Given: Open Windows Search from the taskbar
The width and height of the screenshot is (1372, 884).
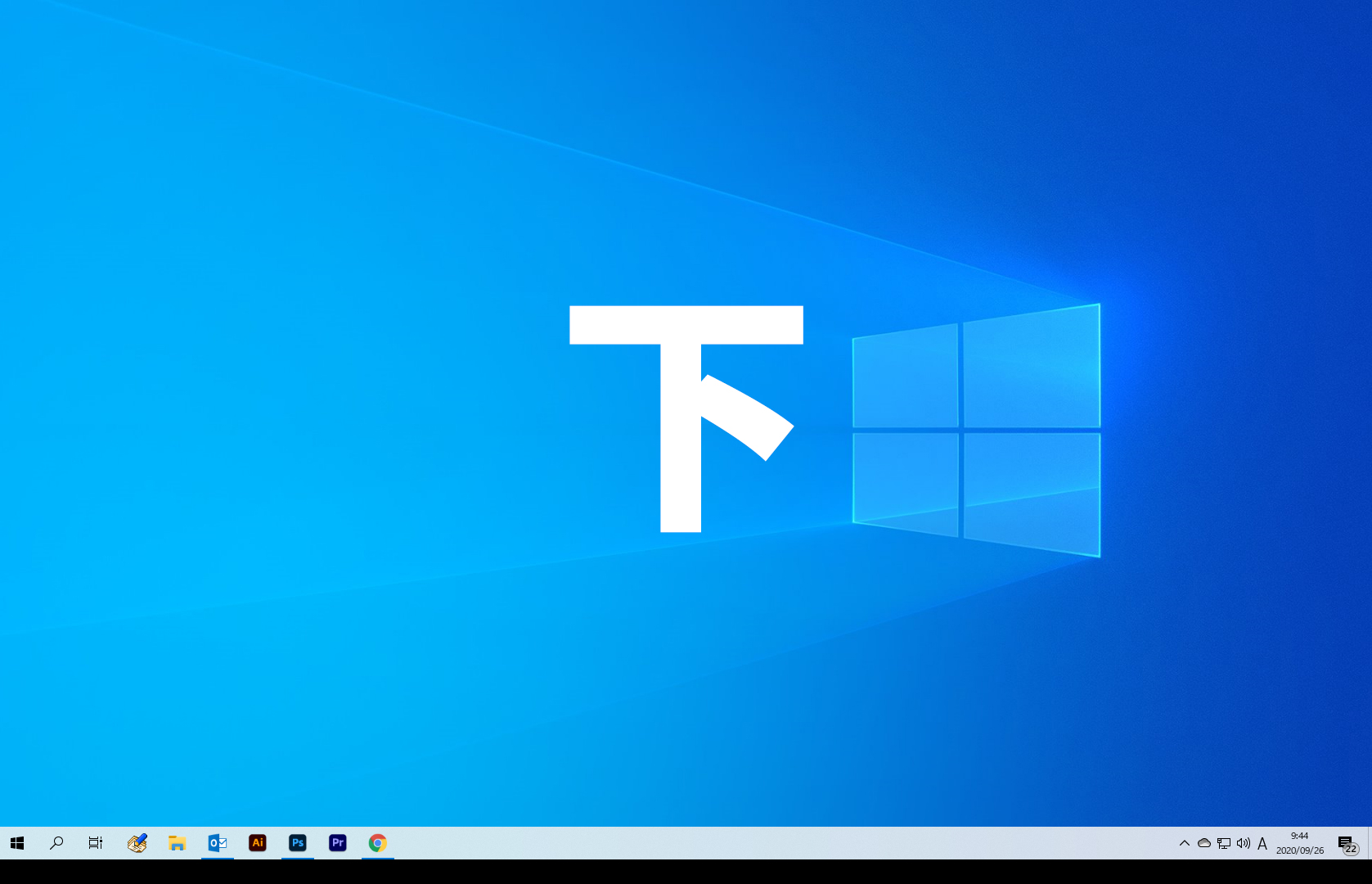Looking at the screenshot, I should [x=56, y=843].
